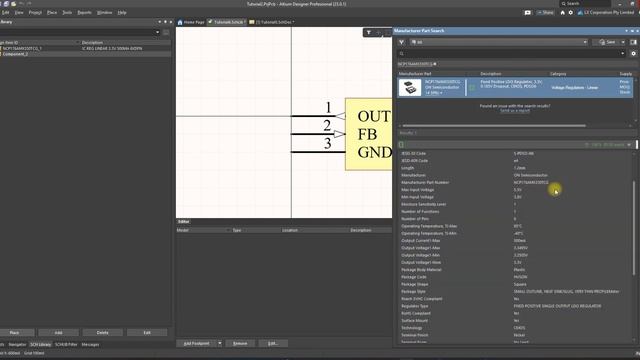Select the Max Input Voltage property row
This screenshot has height=360, width=640.
(515, 190)
